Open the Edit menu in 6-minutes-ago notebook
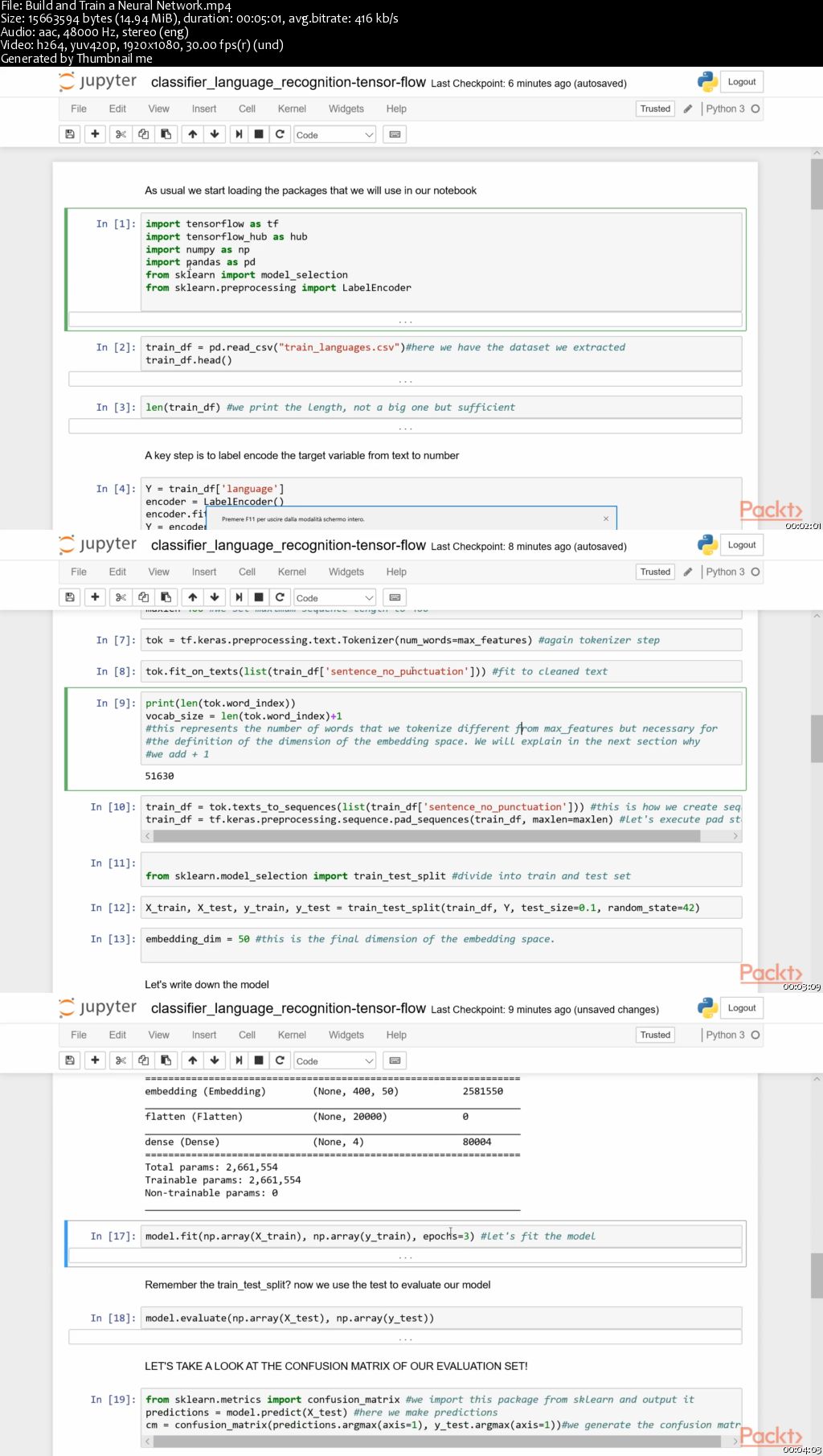This screenshot has height=1456, width=823. [x=117, y=109]
